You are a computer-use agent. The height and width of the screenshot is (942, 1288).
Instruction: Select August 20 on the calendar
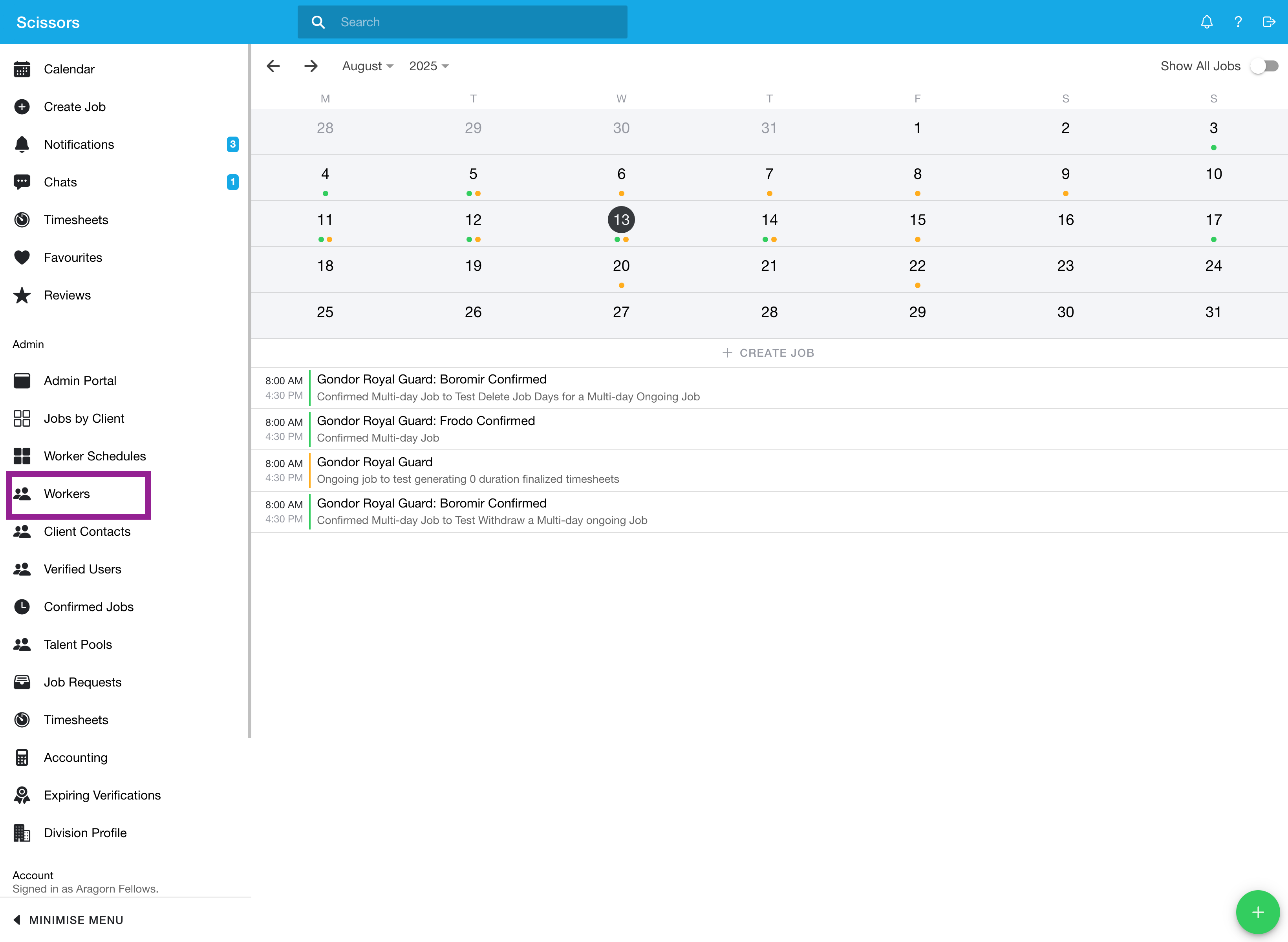click(x=621, y=266)
